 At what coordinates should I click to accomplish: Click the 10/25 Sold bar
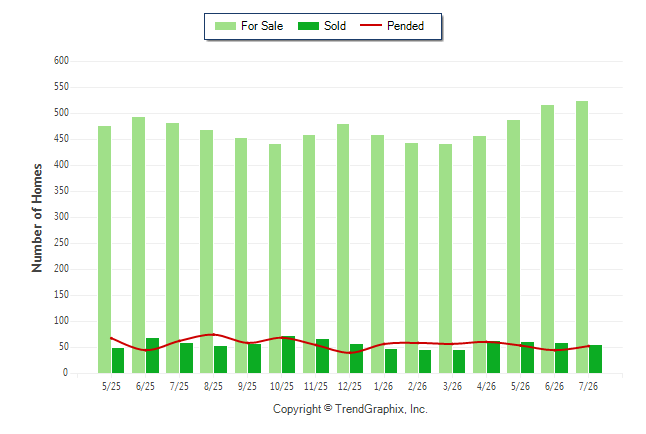[x=288, y=354]
